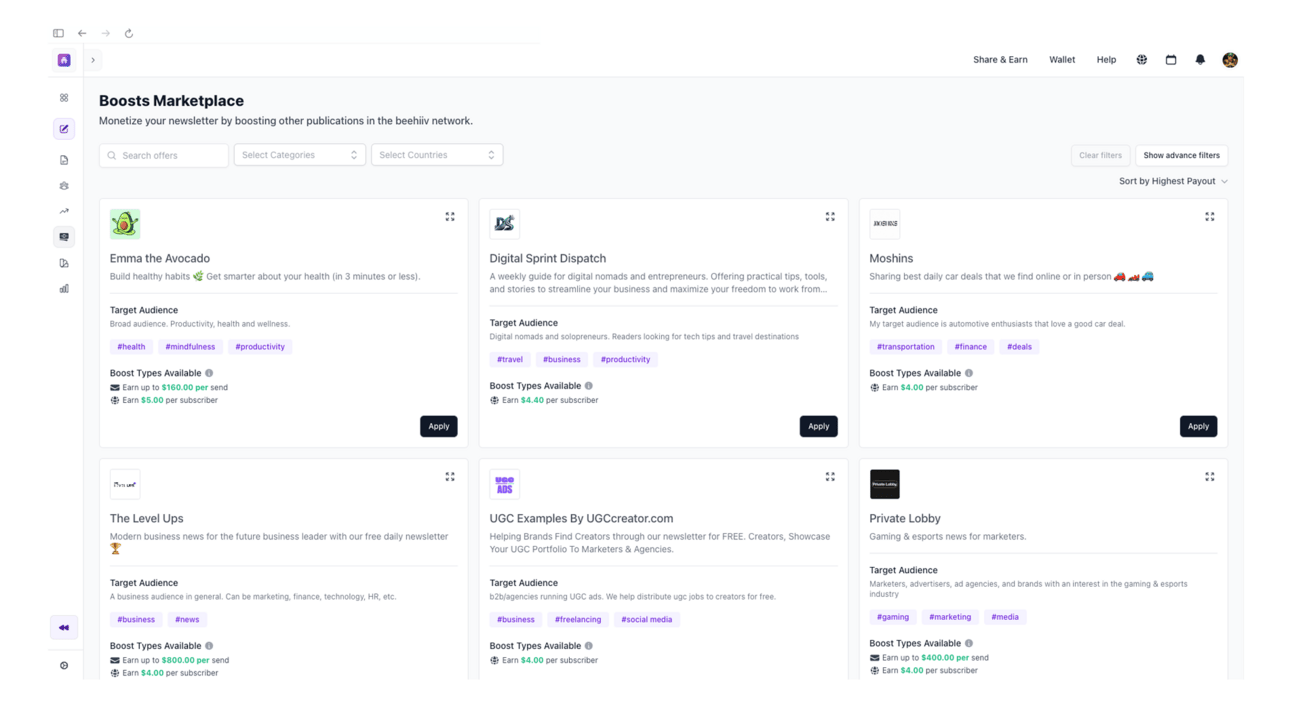Screen dimensions: 1292x706
Task: Click Show advance filters button
Action: pos(1181,155)
